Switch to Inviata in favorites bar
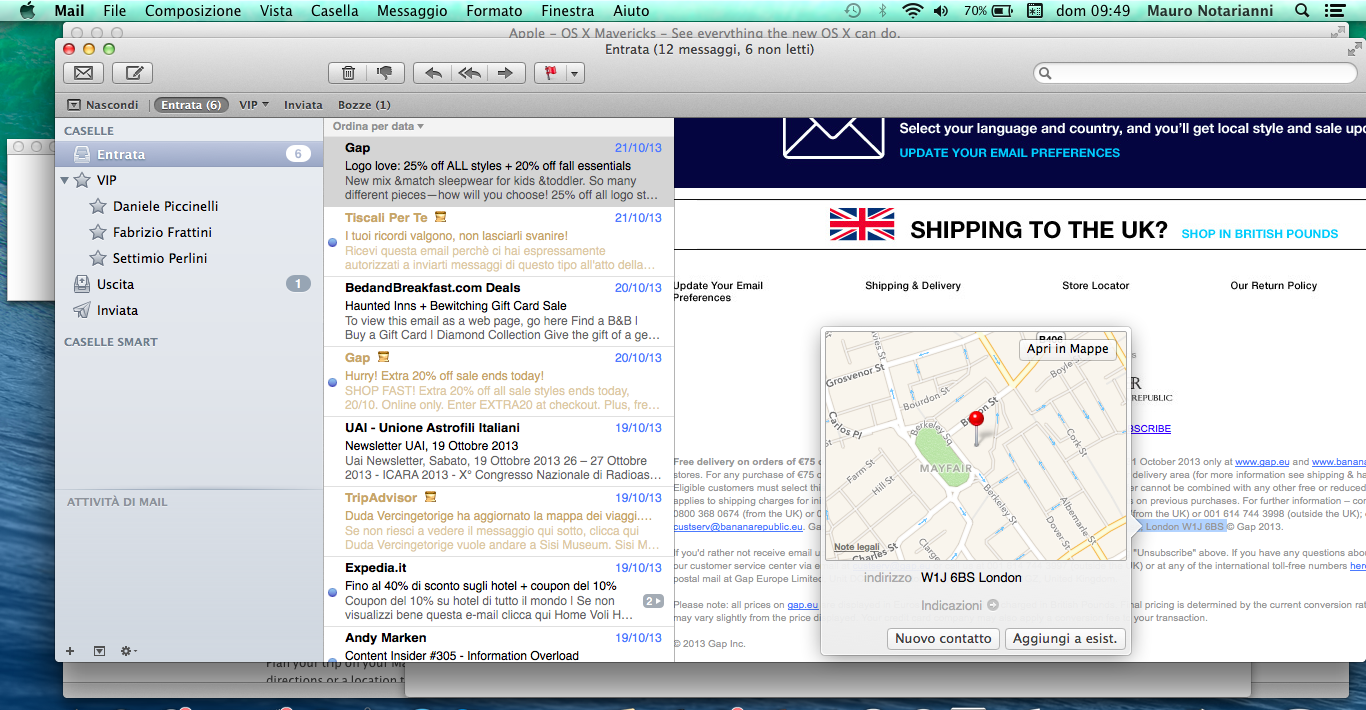Screen dimensions: 1366x710 coord(303,105)
